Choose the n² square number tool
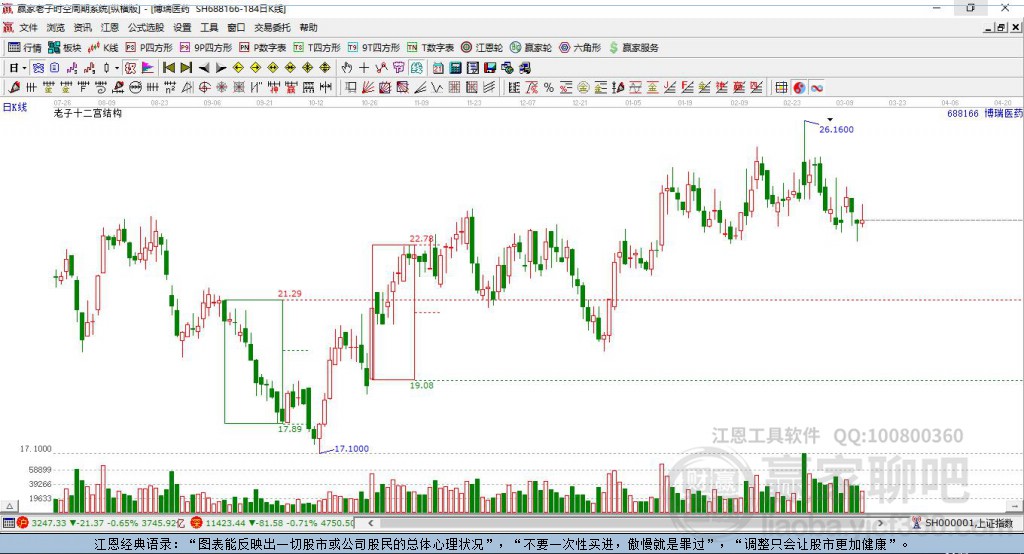Viewport: 1024px width, 554px height. (x=170, y=88)
